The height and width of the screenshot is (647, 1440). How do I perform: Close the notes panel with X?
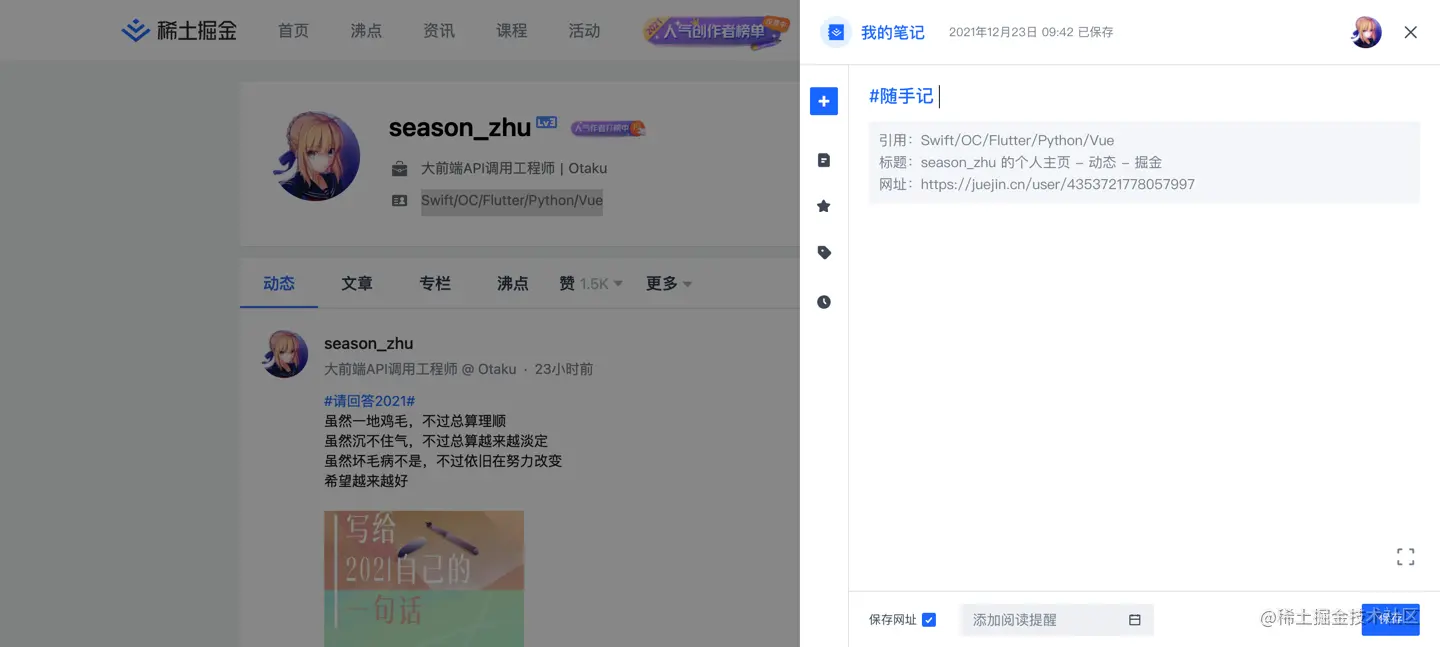1411,32
